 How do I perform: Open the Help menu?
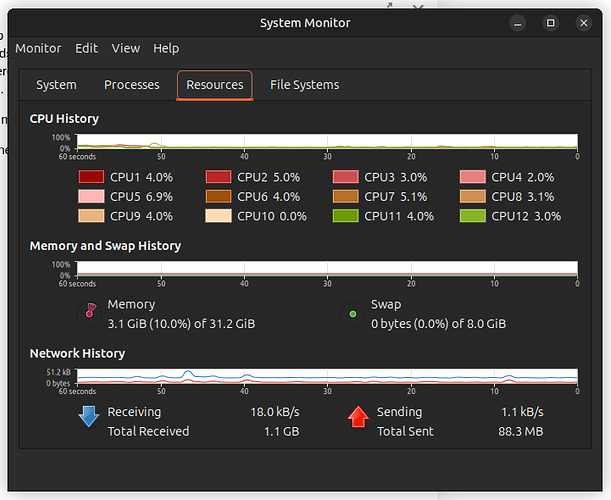(x=166, y=48)
